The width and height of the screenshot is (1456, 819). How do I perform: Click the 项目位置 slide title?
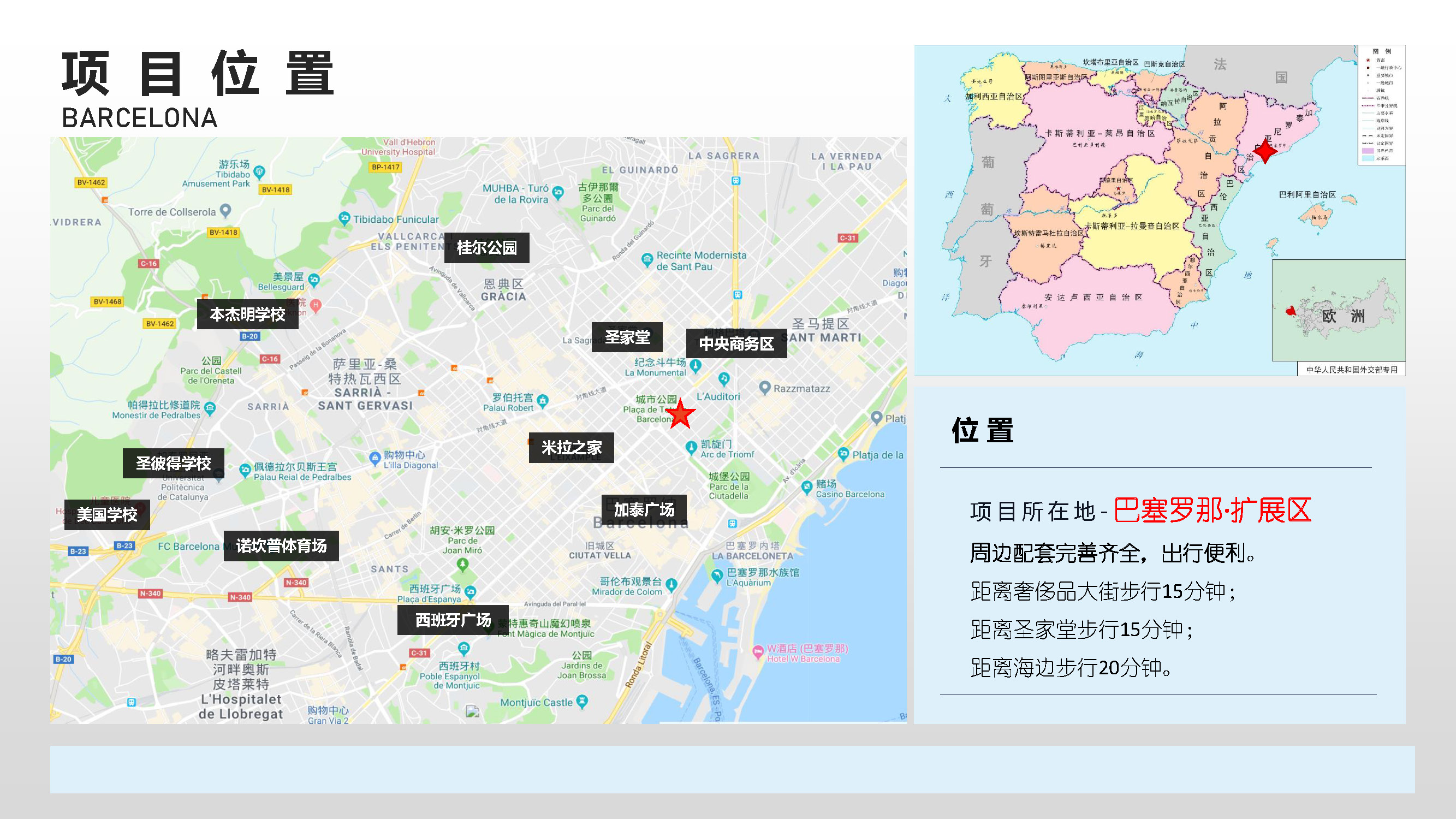tap(198, 74)
